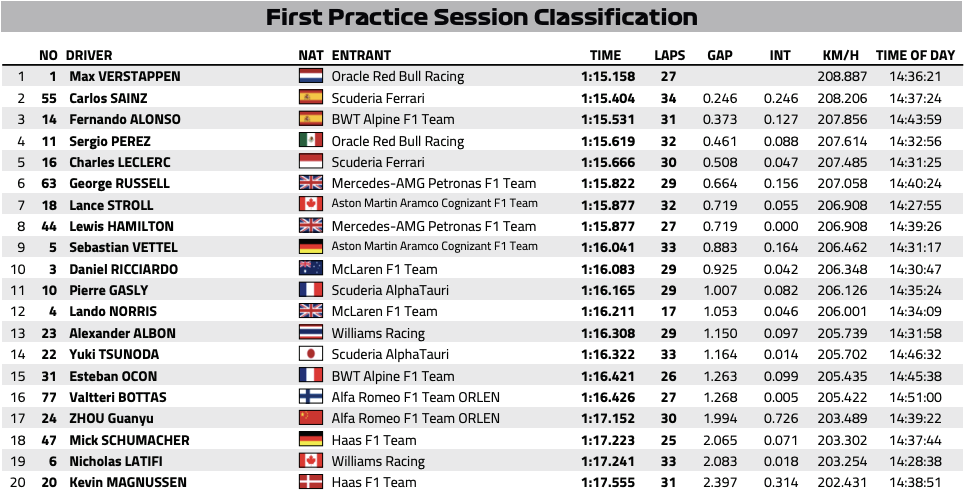968x498 pixels.
Task: Click the LAPS column header
Action: (x=669, y=56)
